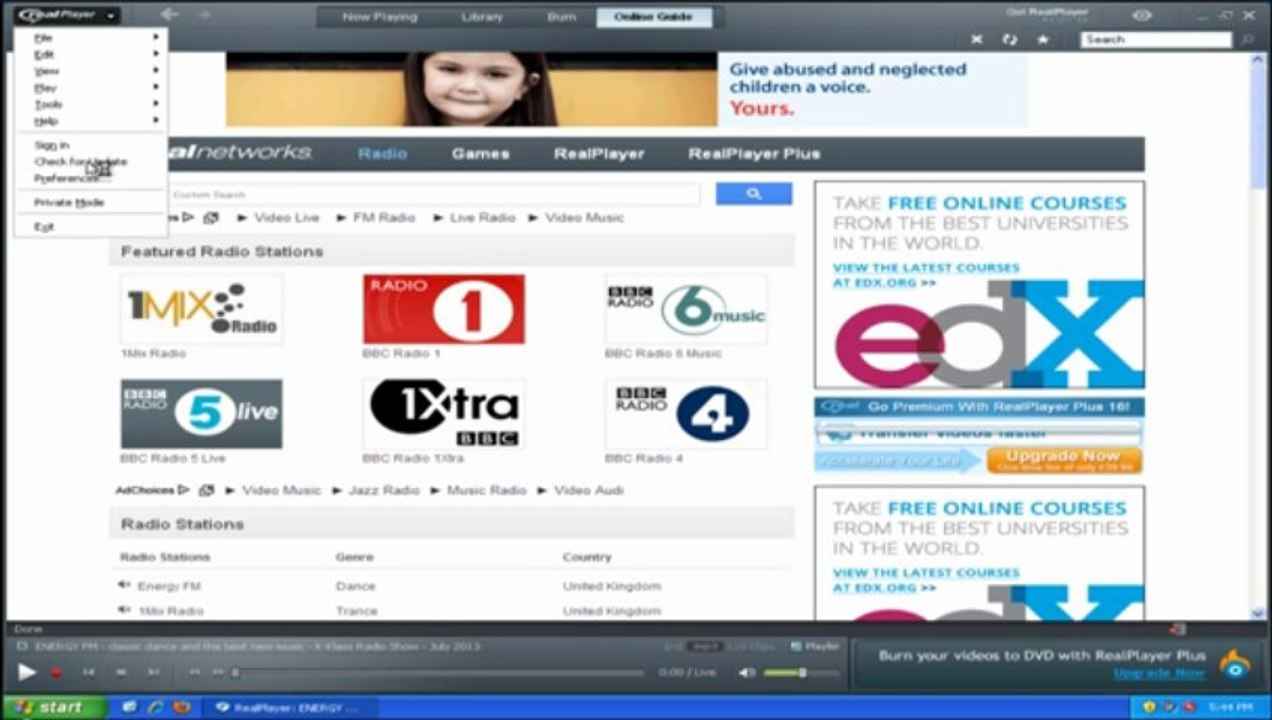Open the BBC Radio 1 station thumbnail
This screenshot has width=1272, height=720.
pyautogui.click(x=443, y=310)
